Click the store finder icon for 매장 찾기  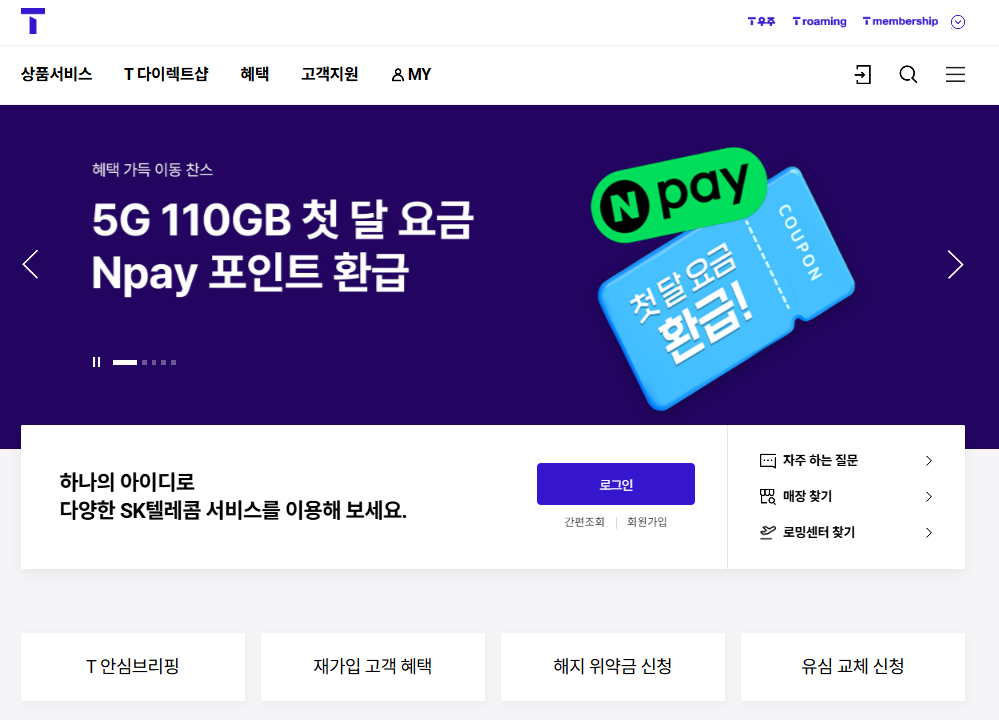(768, 496)
